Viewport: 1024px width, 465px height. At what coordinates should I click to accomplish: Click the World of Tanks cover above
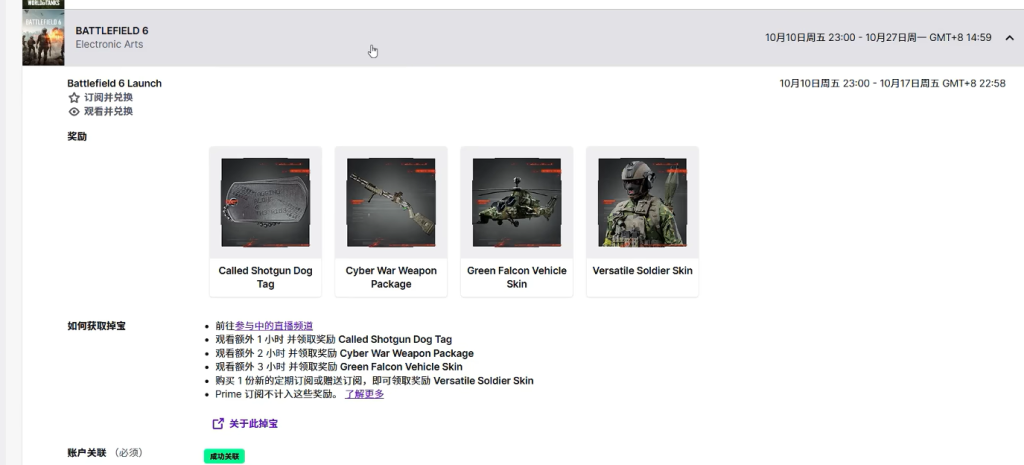coord(43,4)
